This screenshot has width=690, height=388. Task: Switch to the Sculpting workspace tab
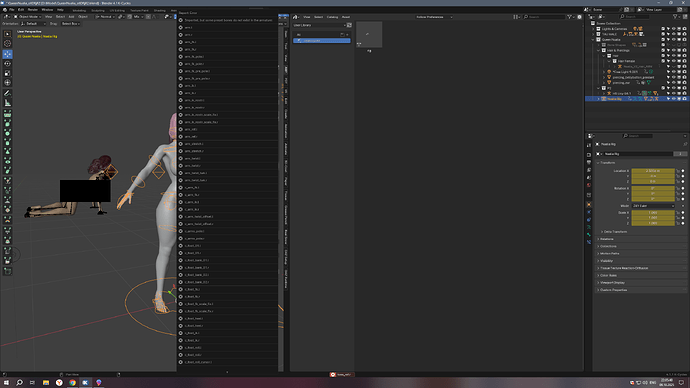[98, 10]
